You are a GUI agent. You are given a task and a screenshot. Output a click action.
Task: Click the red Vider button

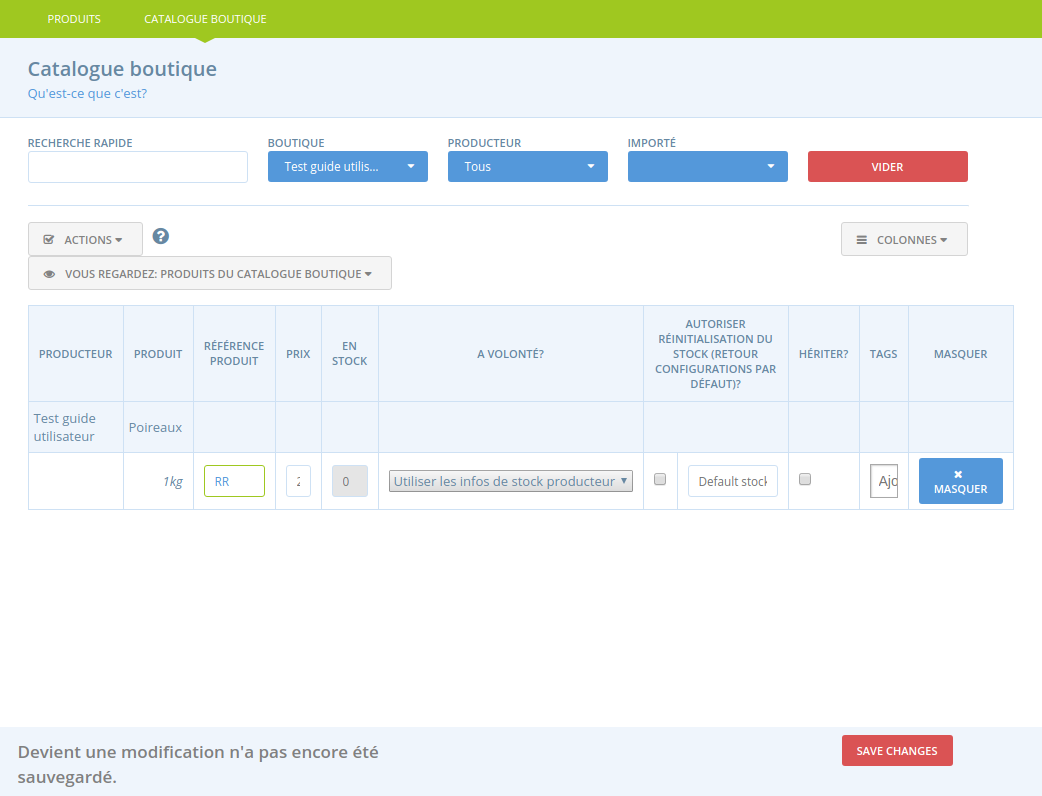point(888,166)
